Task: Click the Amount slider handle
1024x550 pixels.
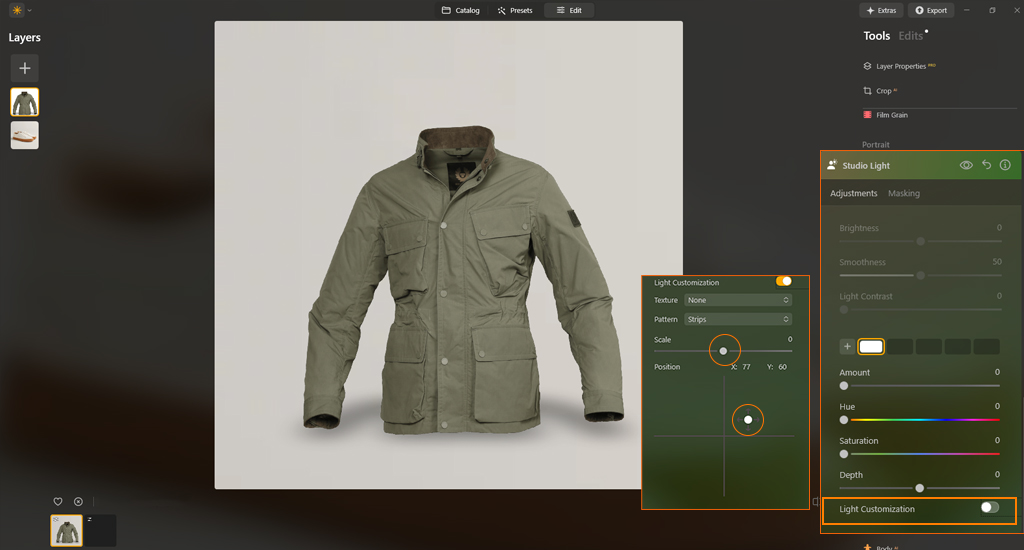Action: coord(844,386)
